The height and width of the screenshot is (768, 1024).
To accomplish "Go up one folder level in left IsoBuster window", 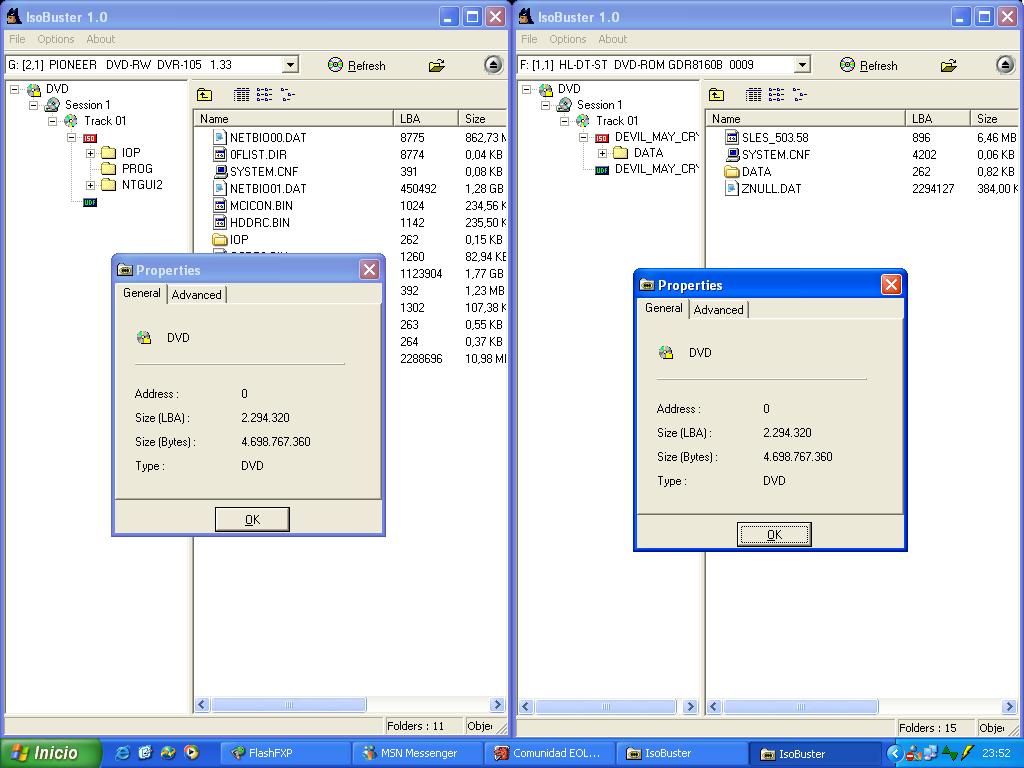I will [204, 95].
